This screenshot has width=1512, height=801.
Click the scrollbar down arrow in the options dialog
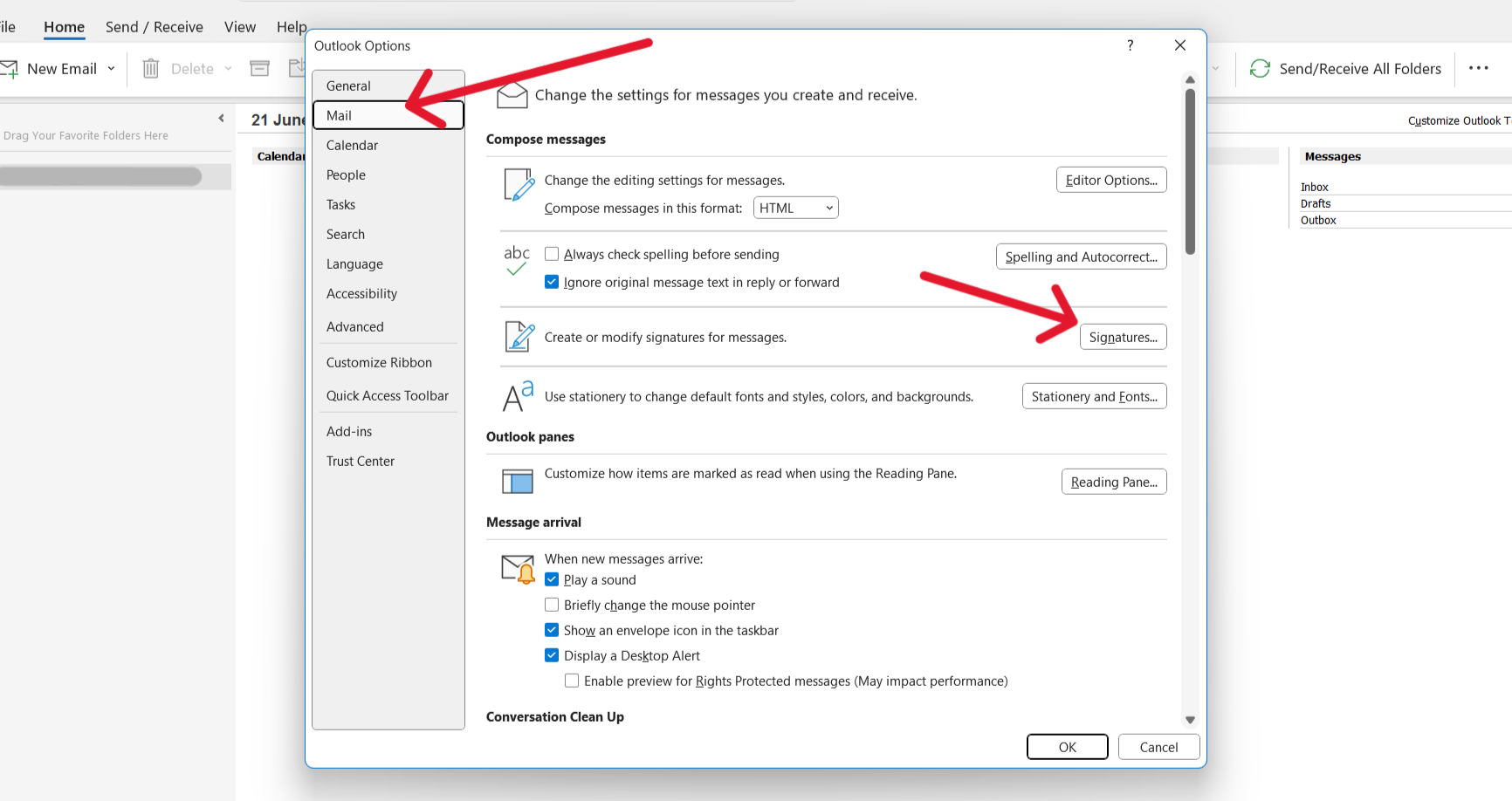click(1190, 720)
